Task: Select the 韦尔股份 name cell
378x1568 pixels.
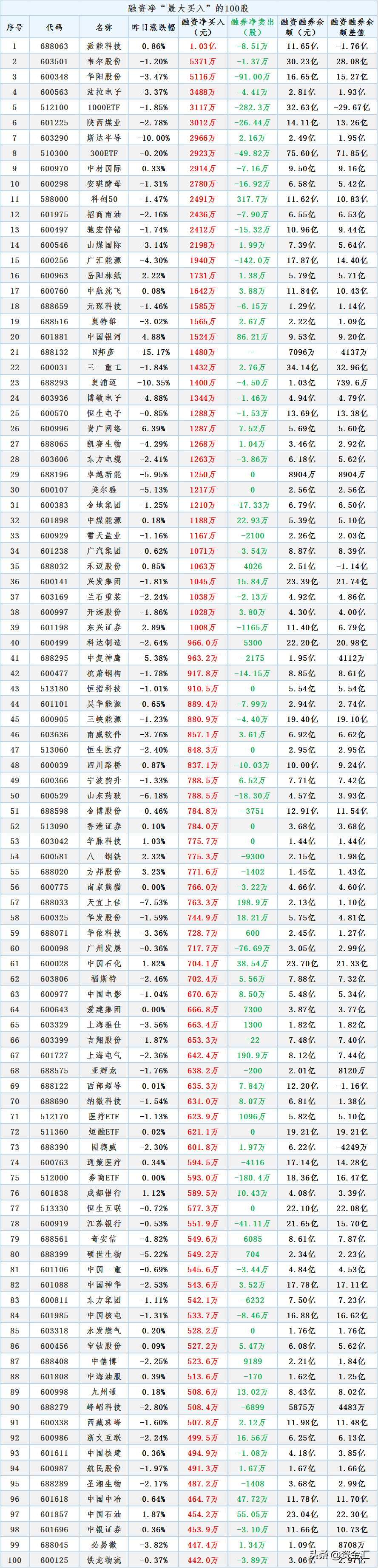Action: (103, 62)
